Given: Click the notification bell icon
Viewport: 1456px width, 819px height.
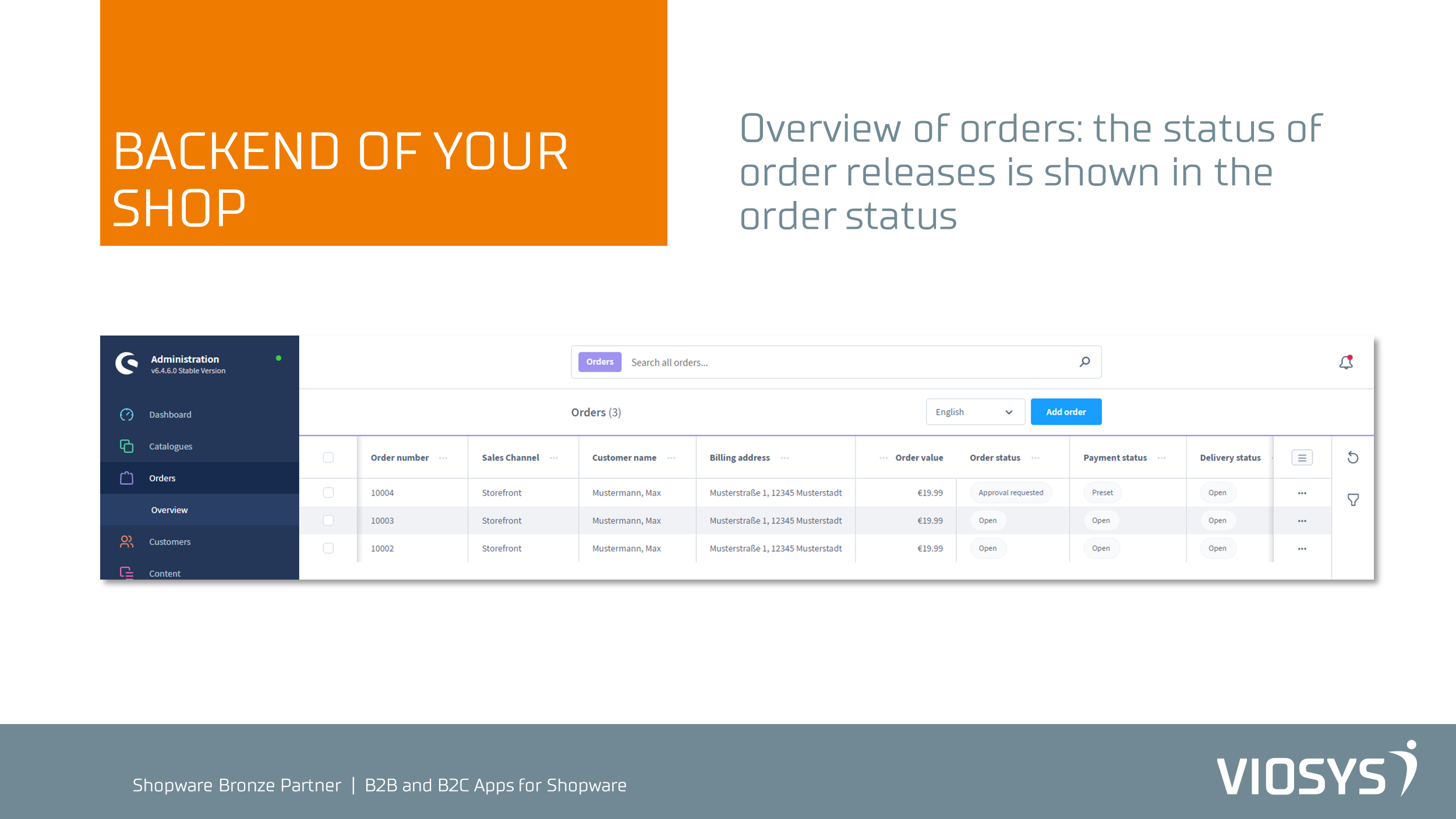Looking at the screenshot, I should (x=1346, y=362).
